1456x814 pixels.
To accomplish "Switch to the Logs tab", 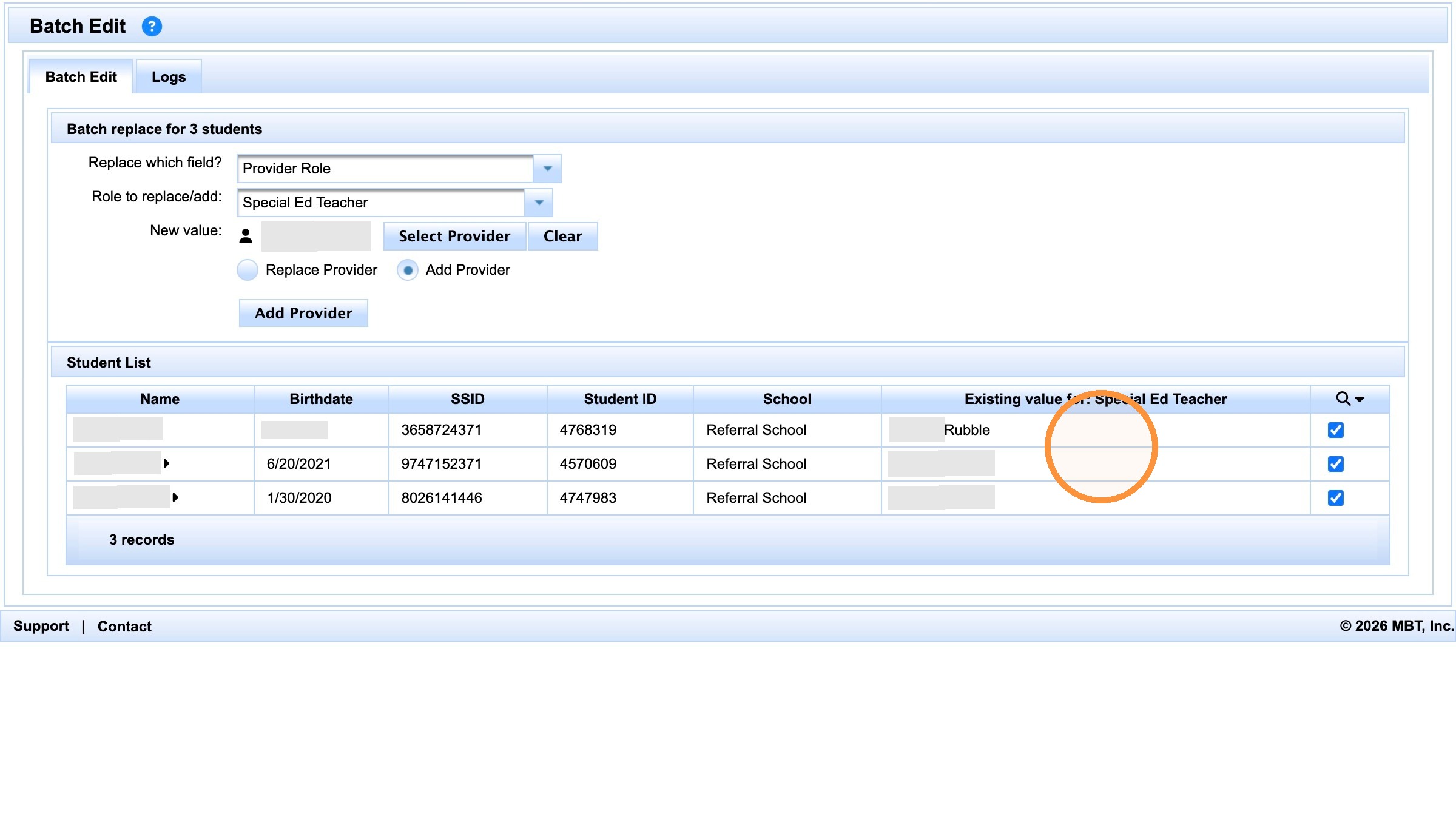I will [x=169, y=77].
